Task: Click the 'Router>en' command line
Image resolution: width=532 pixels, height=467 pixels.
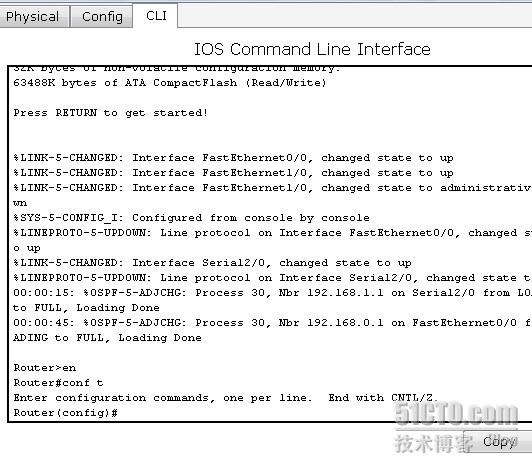Action: point(45,368)
